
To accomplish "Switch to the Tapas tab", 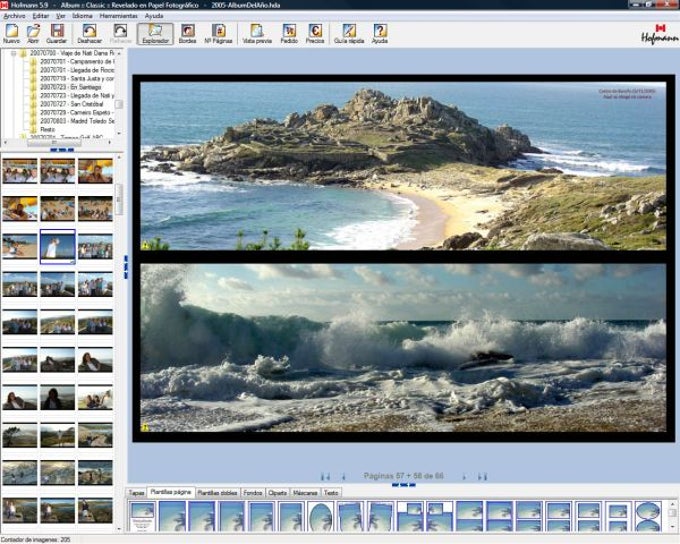I will click(136, 493).
